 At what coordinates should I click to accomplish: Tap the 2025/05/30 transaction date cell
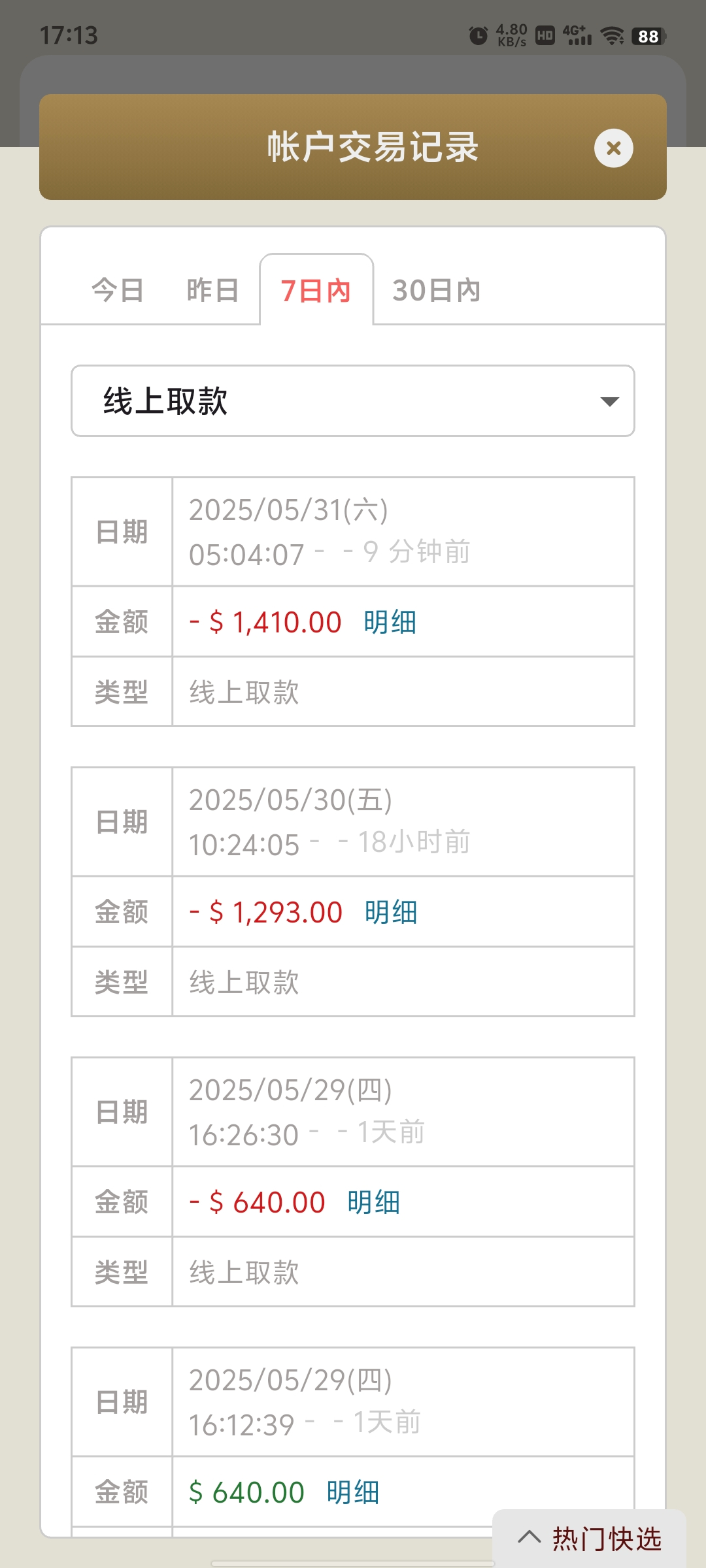pyautogui.click(x=402, y=822)
